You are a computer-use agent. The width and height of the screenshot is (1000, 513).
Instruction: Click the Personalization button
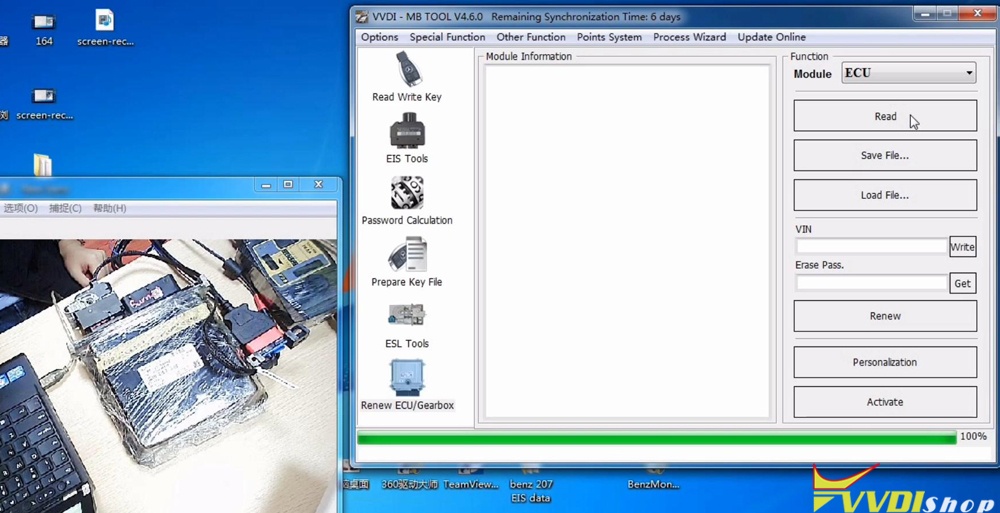pos(885,362)
